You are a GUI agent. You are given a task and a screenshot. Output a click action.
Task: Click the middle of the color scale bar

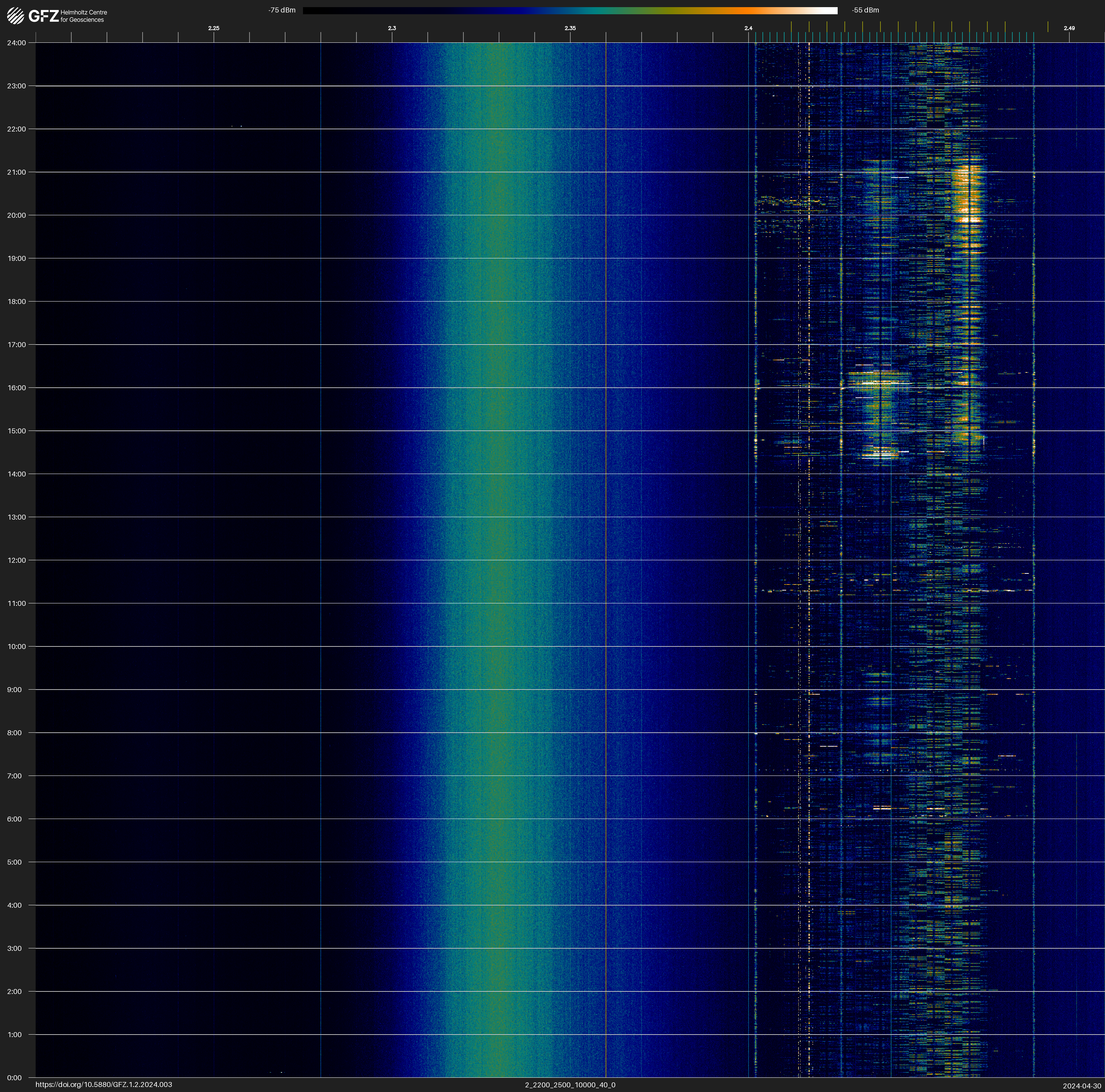(x=570, y=10)
